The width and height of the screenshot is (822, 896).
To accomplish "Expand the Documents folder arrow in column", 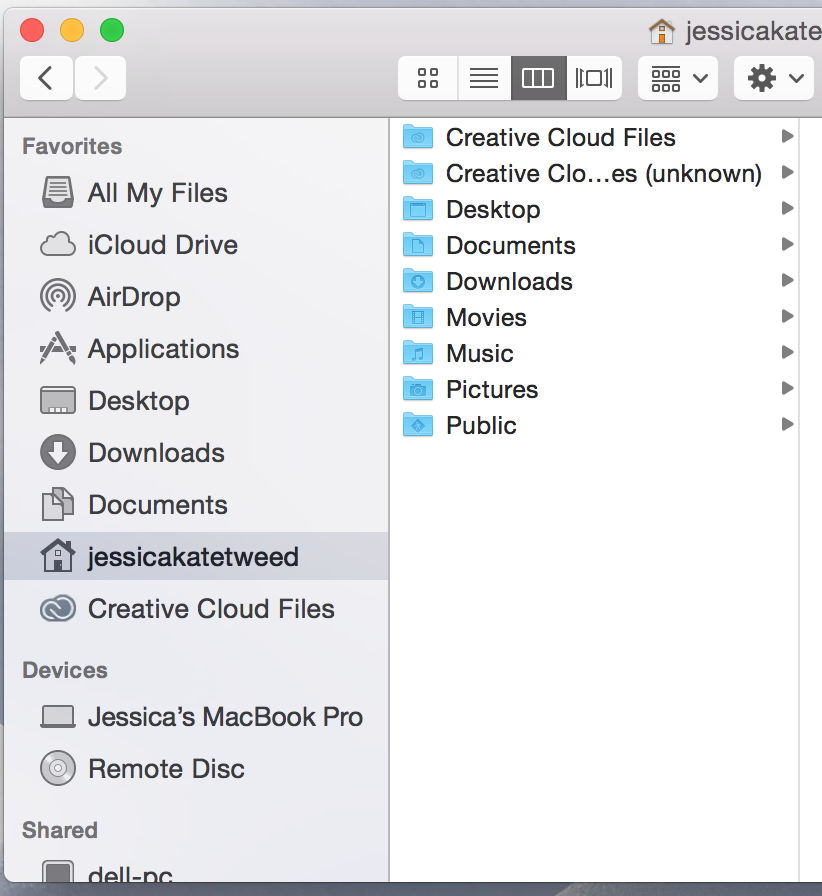I will pos(788,244).
